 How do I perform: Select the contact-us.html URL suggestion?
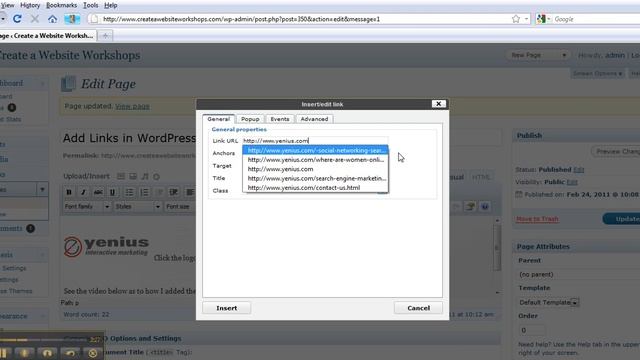(x=315, y=188)
